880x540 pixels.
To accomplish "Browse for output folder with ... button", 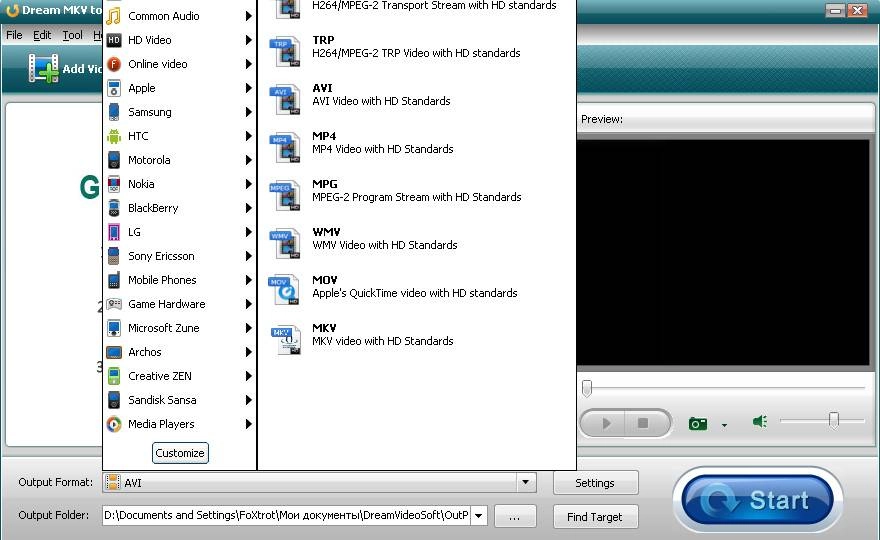I will pos(515,517).
